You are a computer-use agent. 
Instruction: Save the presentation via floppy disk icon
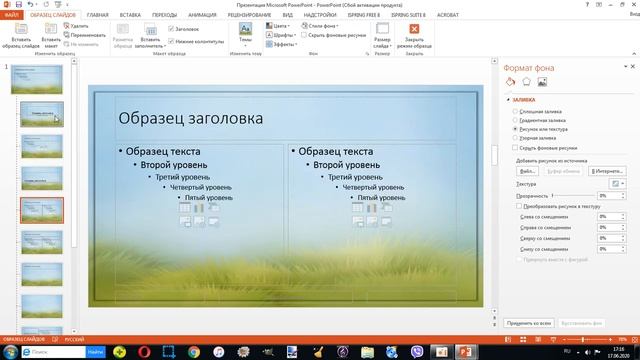click(18, 4)
